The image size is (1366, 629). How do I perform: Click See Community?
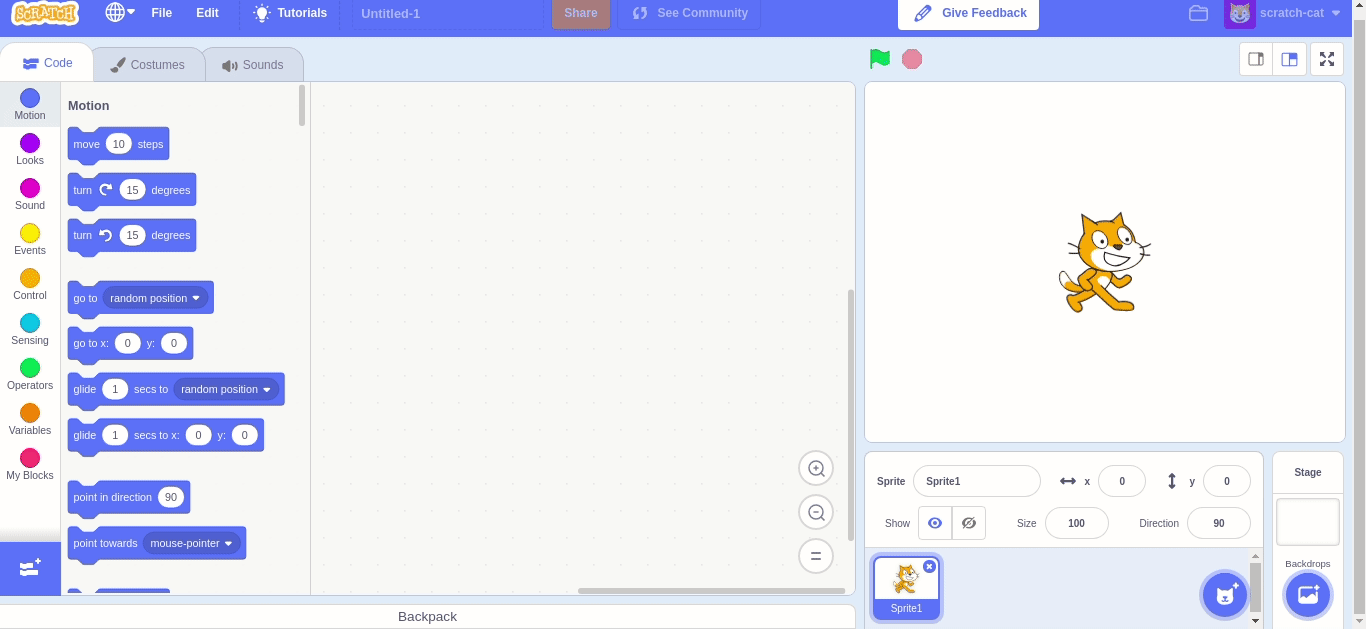pyautogui.click(x=689, y=13)
